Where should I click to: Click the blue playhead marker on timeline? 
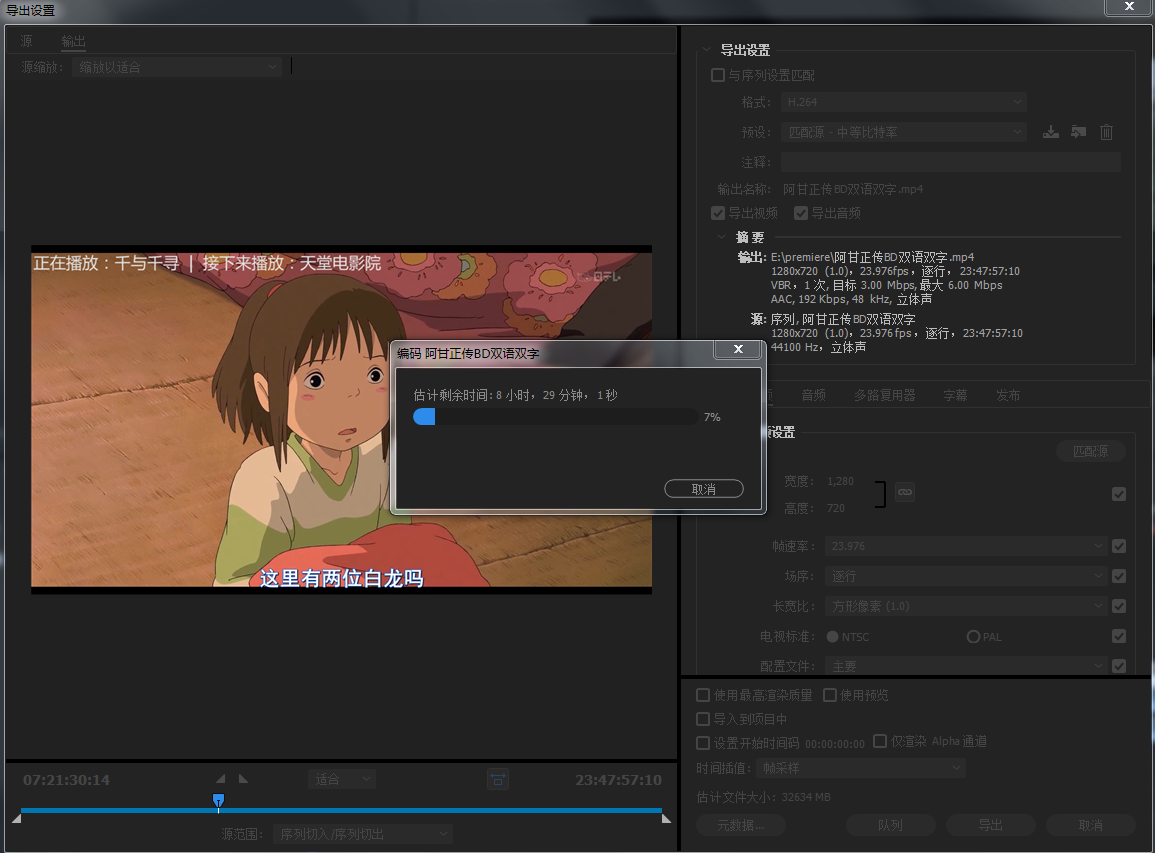coord(219,801)
